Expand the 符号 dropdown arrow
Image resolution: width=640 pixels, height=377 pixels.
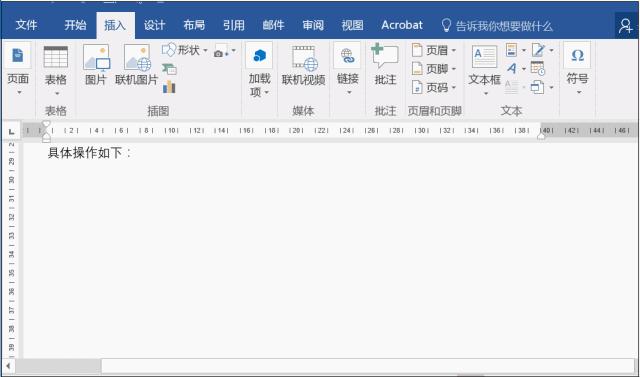(579, 93)
